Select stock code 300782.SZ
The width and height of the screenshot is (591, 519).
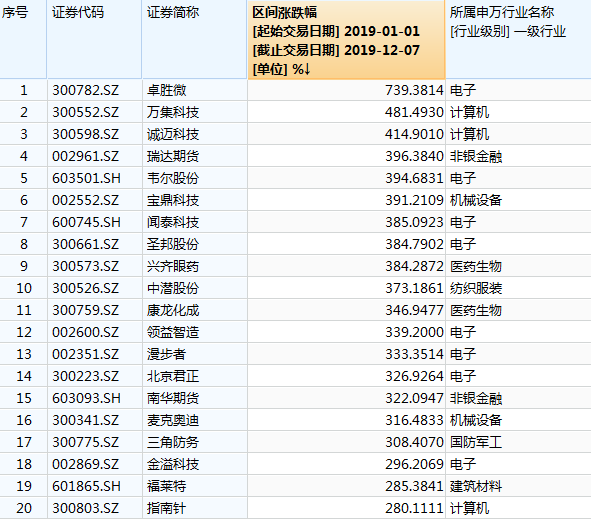[85, 90]
